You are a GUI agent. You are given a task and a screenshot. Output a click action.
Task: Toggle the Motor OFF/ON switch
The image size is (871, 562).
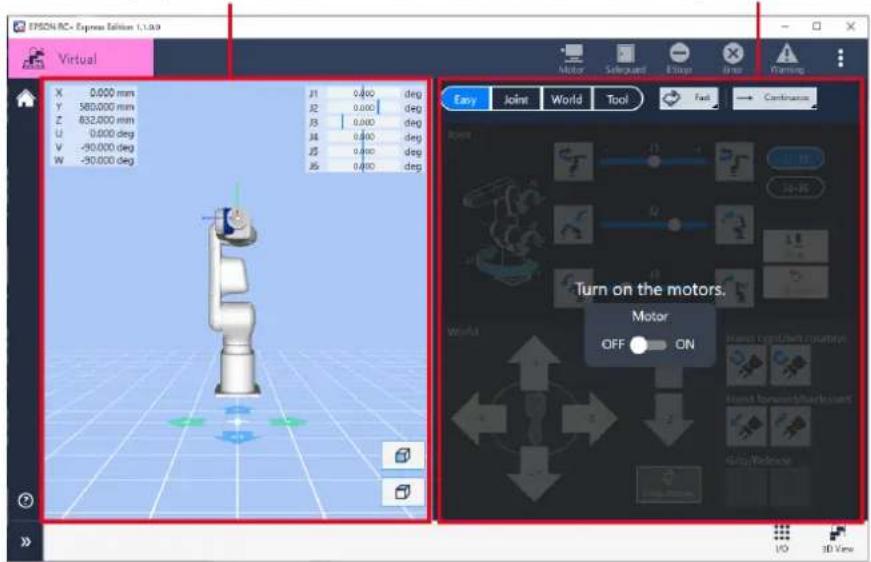(x=648, y=345)
